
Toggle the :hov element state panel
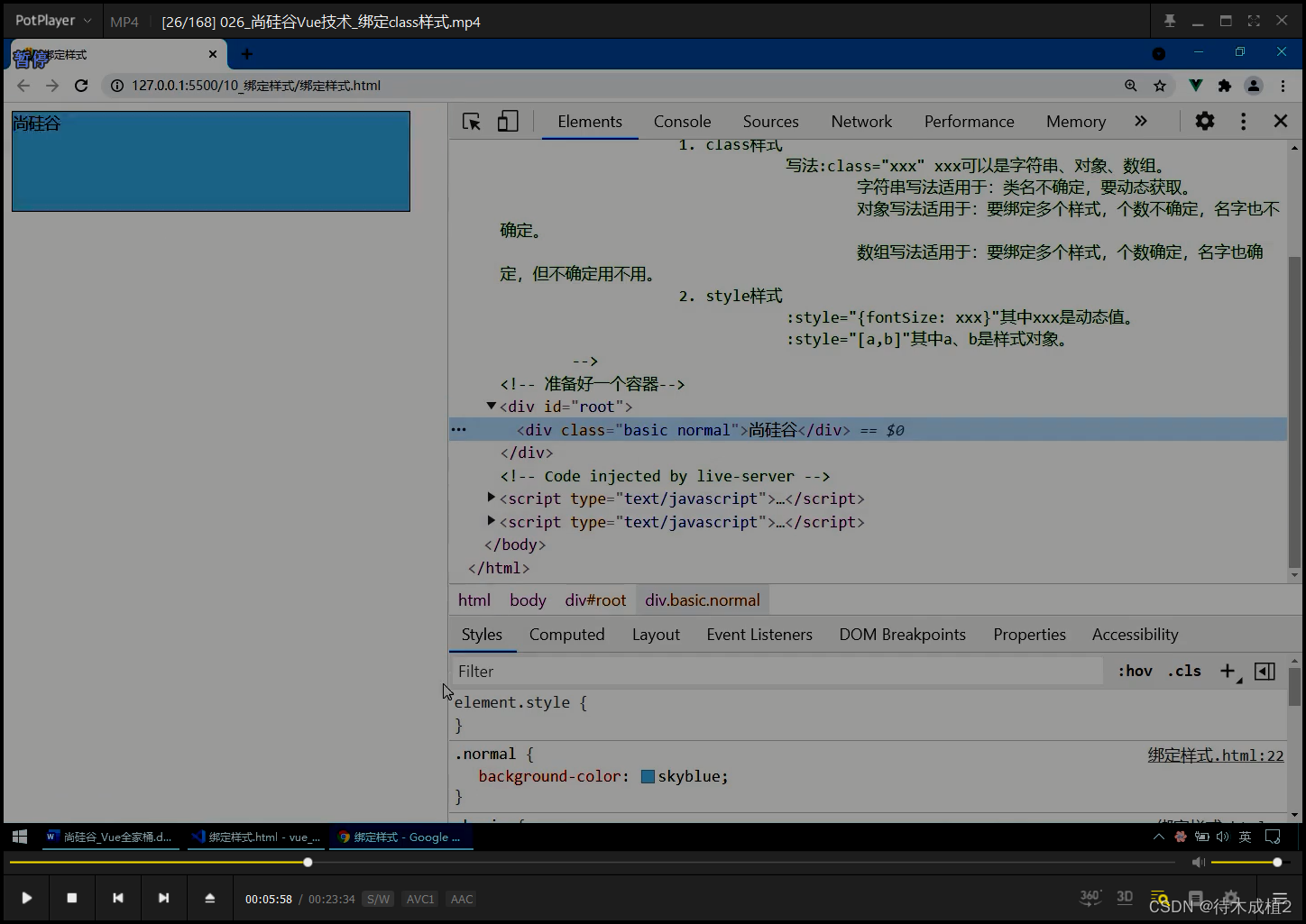point(1136,671)
